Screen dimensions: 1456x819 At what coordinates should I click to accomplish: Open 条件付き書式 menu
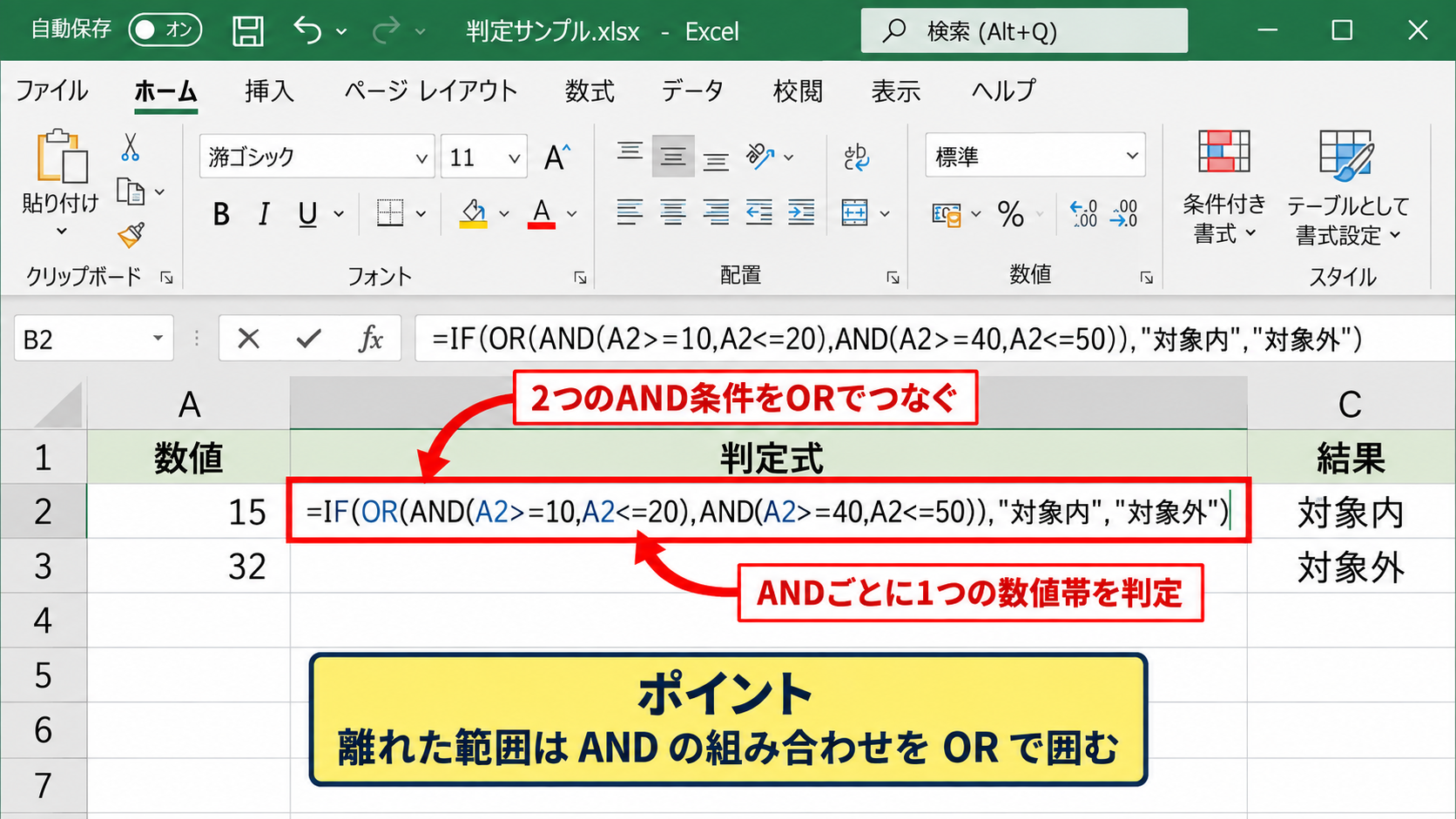[1223, 187]
